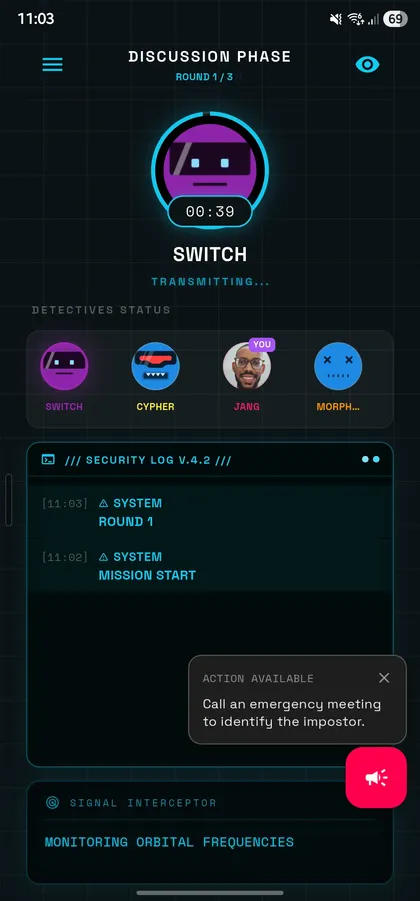Click the YOU badge on Jang
420x901 pixels.
(261, 345)
